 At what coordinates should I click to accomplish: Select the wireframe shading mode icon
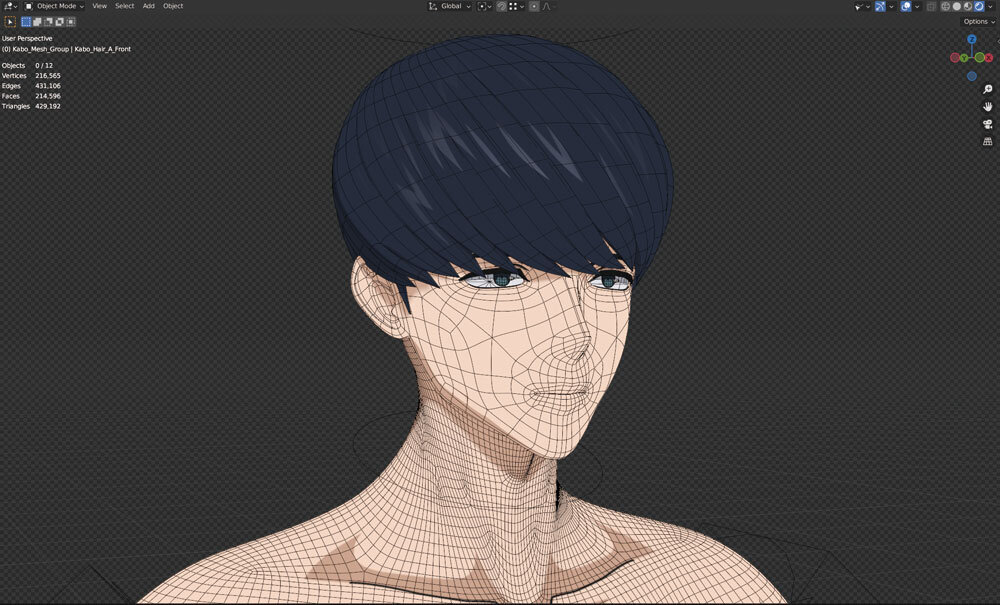click(944, 6)
